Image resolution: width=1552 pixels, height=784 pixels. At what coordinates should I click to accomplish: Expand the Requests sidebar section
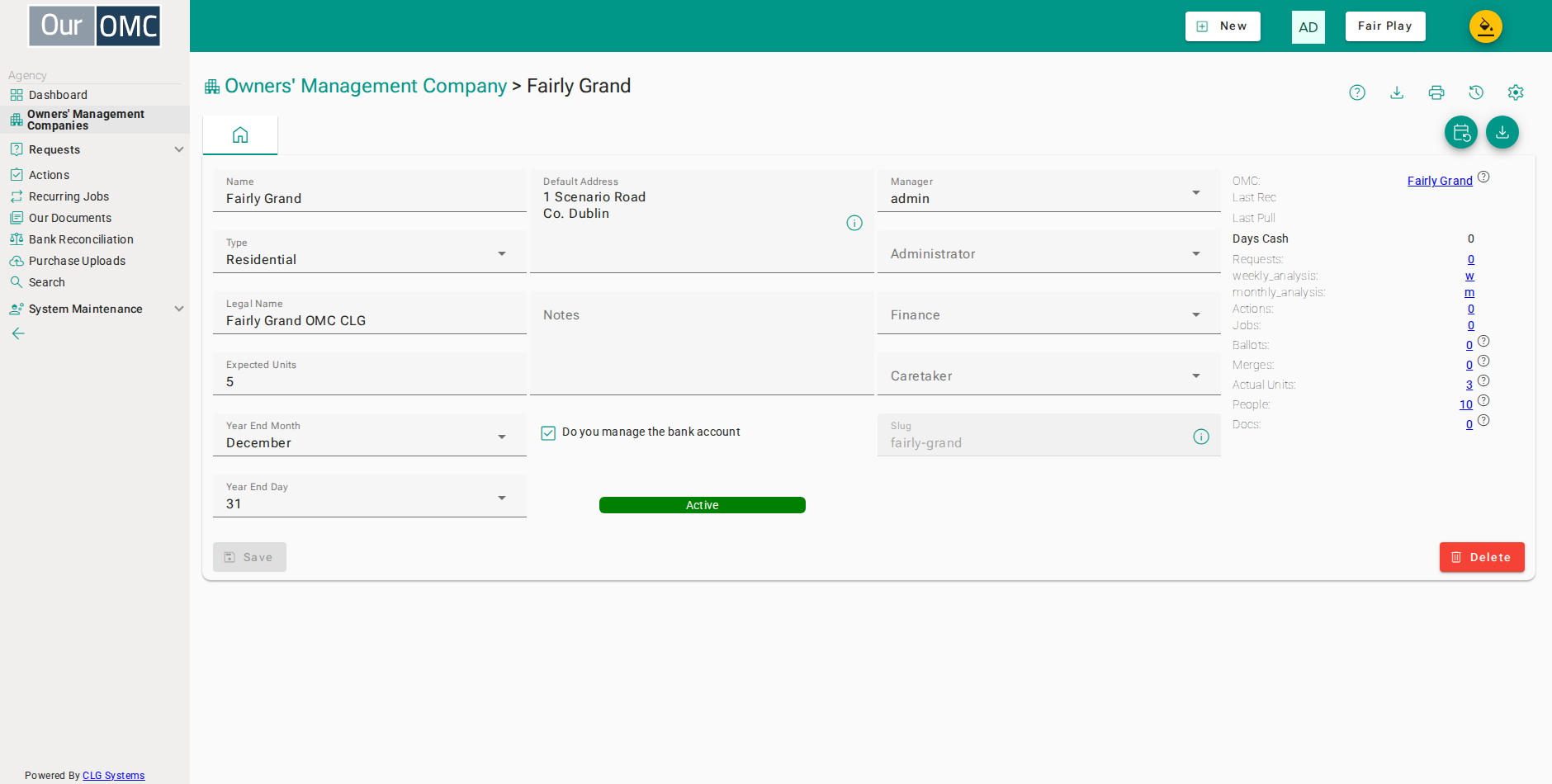pos(95,149)
